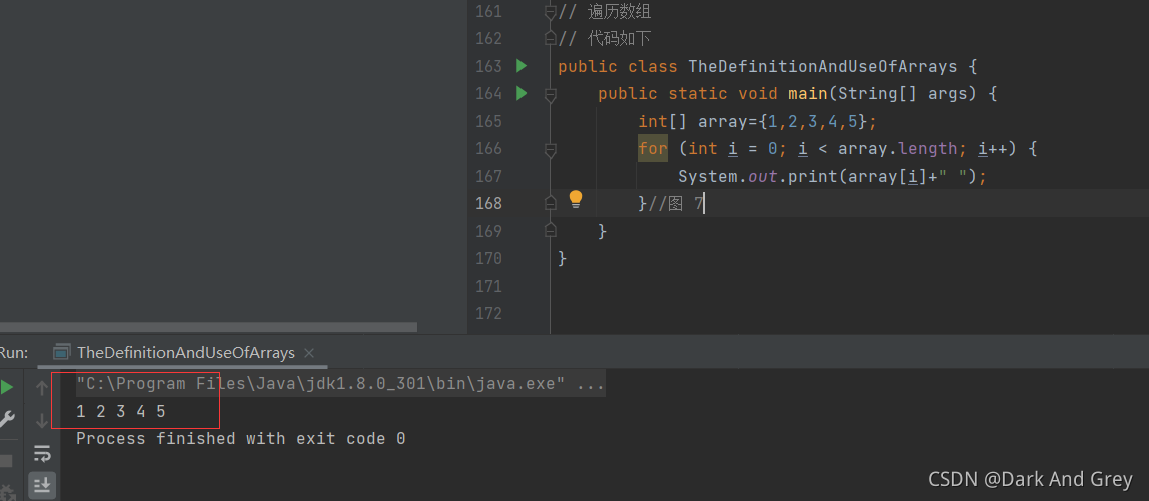1149x501 pixels.
Task: Click line number 165 in the gutter
Action: pos(488,122)
